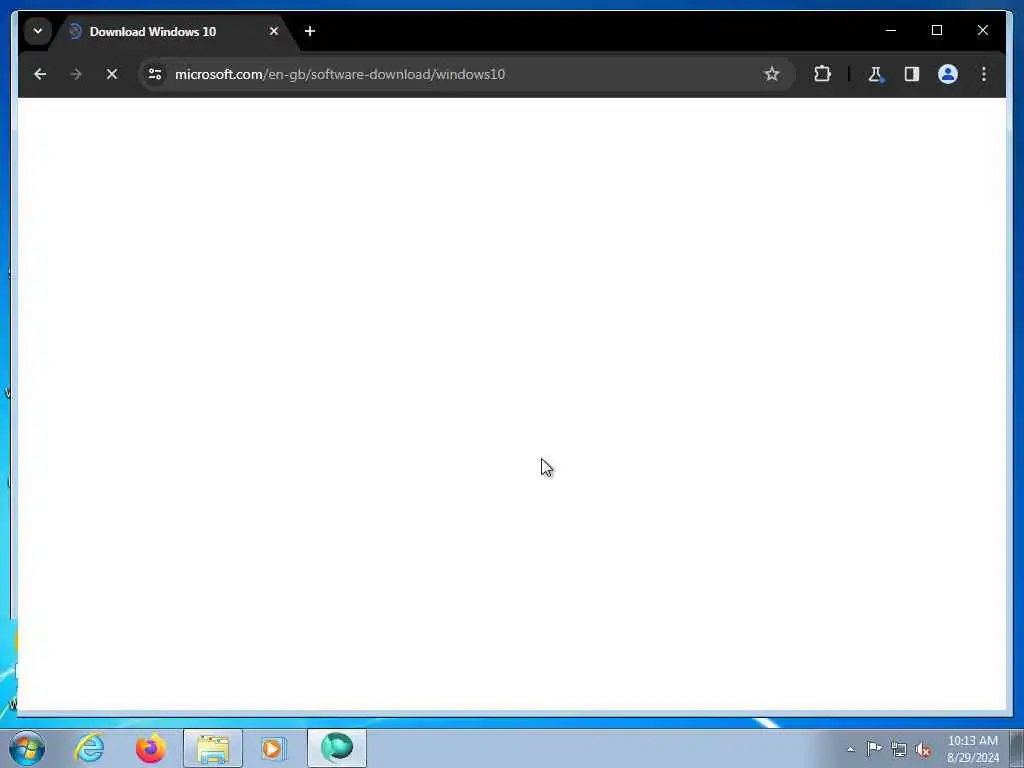
Task: Open the network status tray icon
Action: [x=899, y=749]
